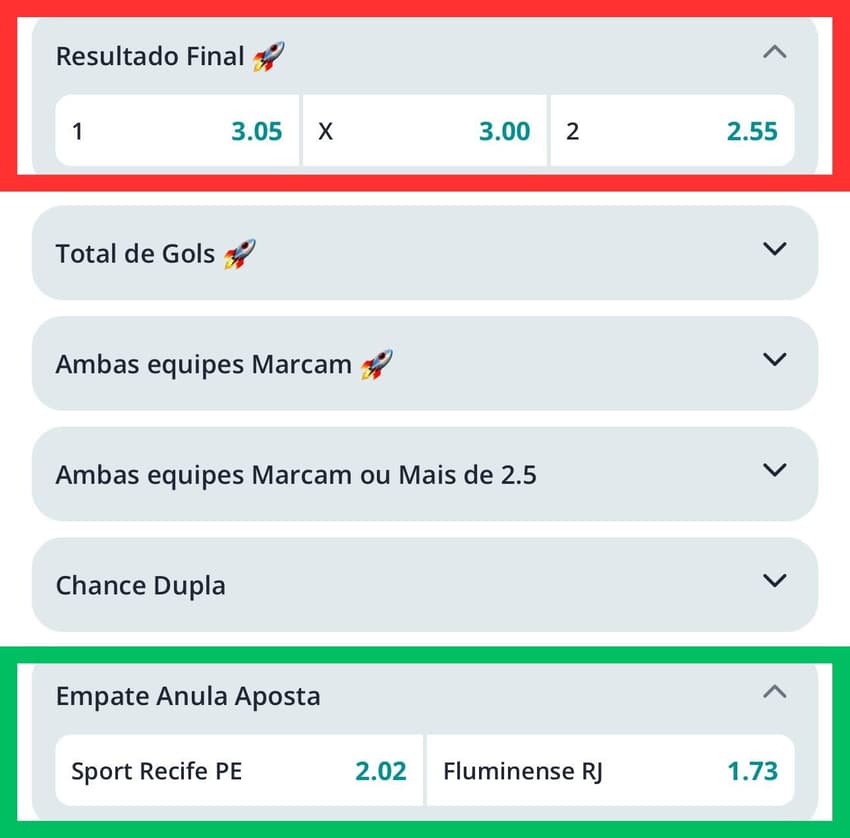Expand the Total de Gols market
Viewport: 850px width, 838px height.
(x=776, y=252)
